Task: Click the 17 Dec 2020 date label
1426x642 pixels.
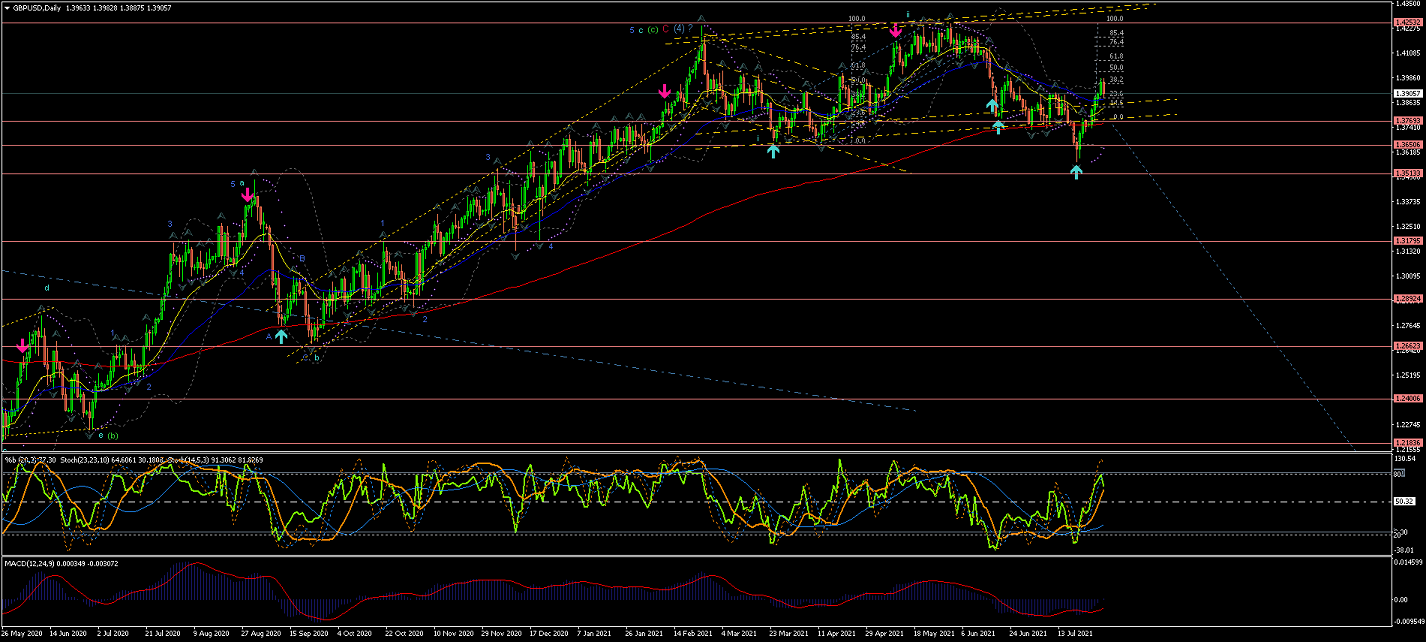Action: click(549, 634)
